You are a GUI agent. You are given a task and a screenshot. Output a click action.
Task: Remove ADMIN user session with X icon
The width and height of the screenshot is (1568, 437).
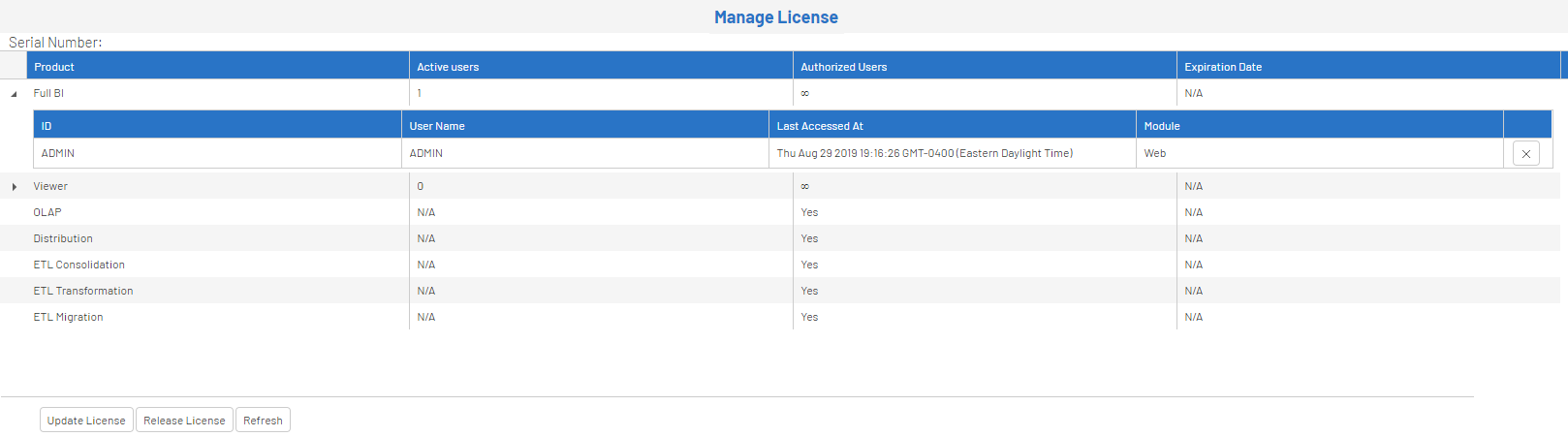click(1525, 154)
